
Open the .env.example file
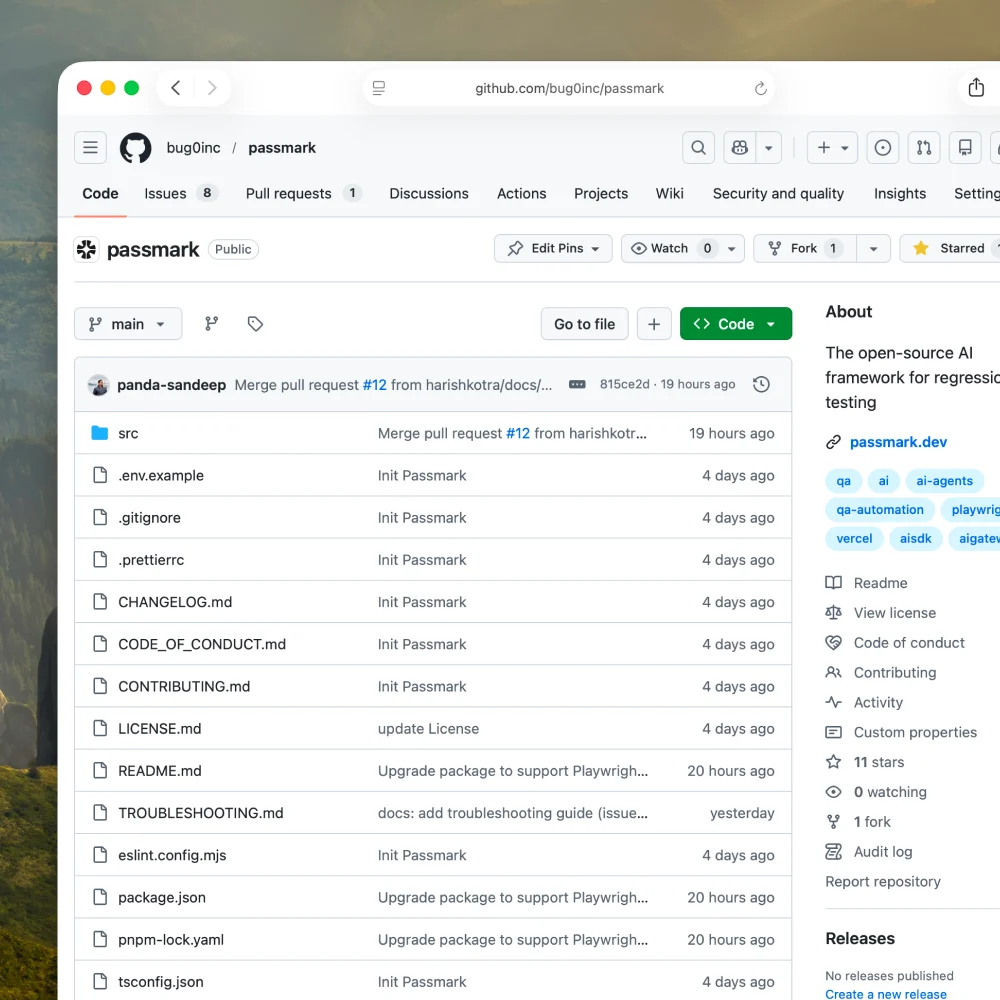[161, 475]
